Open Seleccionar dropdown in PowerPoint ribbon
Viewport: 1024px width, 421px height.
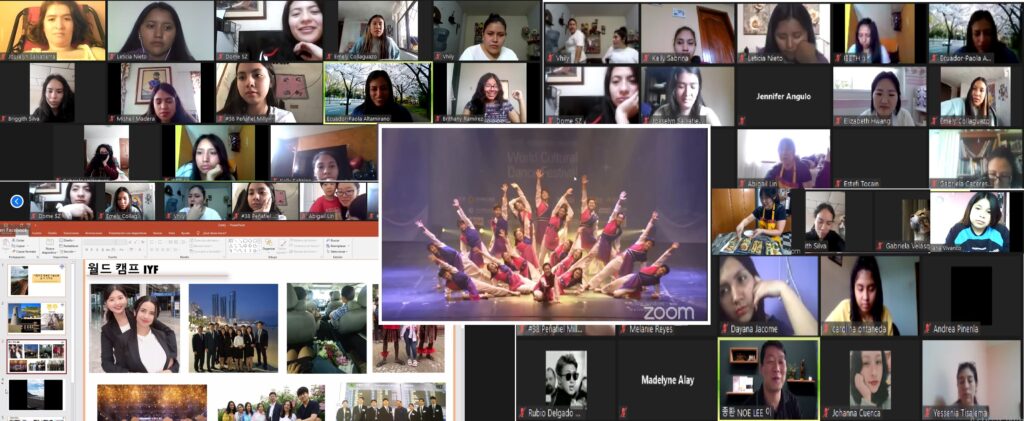coord(338,251)
